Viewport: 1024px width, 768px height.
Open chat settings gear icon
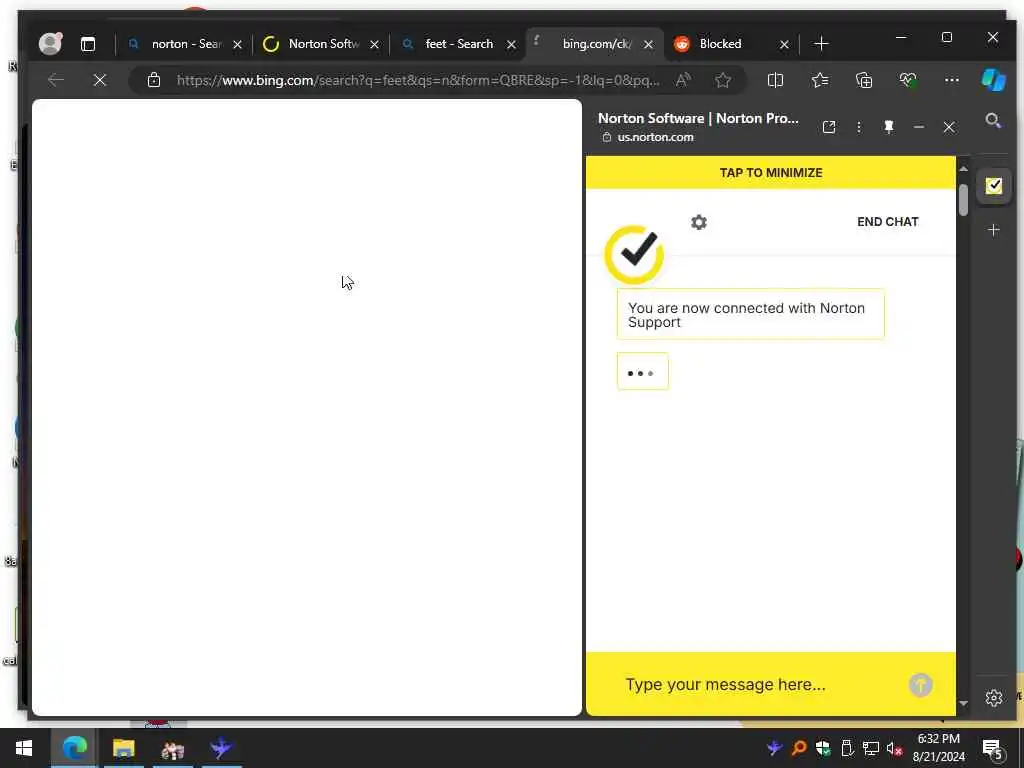tap(699, 222)
